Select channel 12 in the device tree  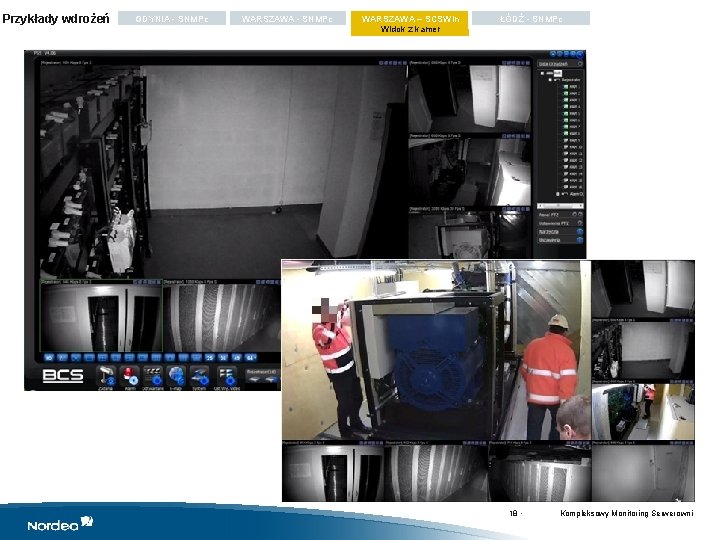572,161
